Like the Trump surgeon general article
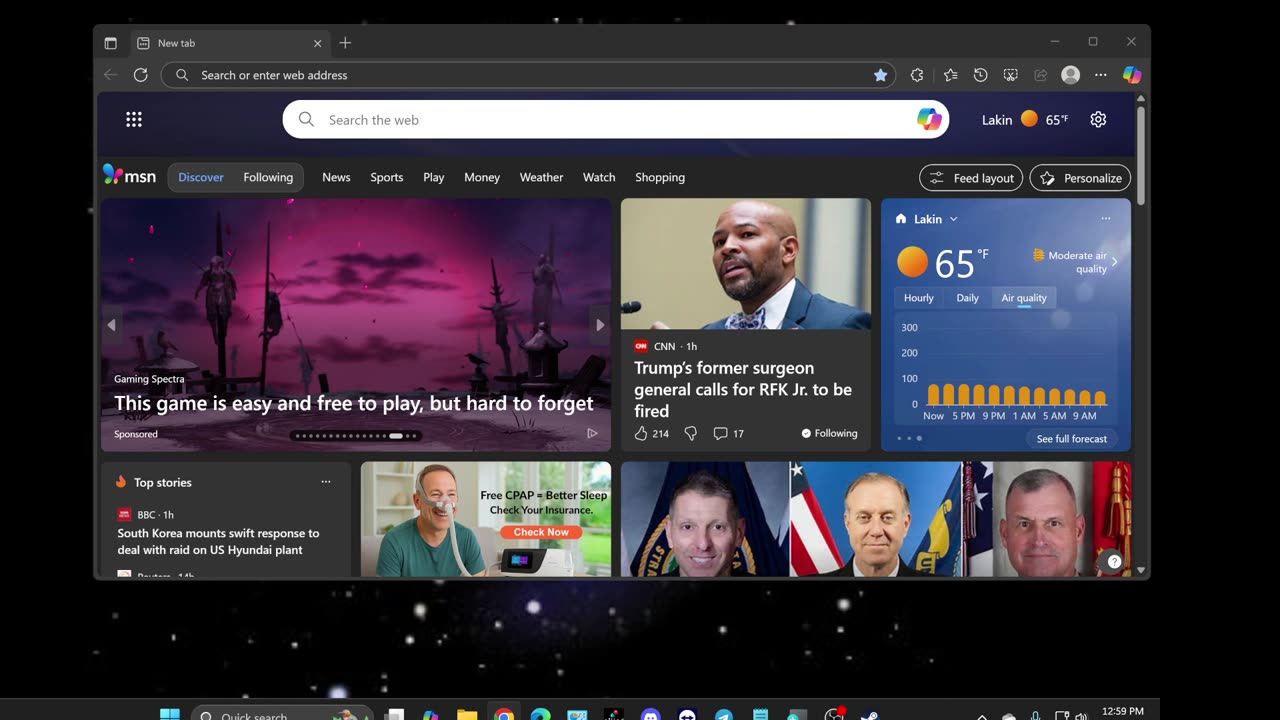Image resolution: width=1280 pixels, height=720 pixels. (x=641, y=433)
